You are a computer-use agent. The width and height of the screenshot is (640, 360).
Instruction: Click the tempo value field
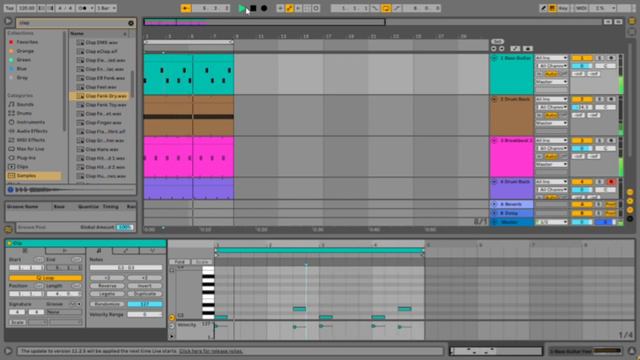(27, 8)
